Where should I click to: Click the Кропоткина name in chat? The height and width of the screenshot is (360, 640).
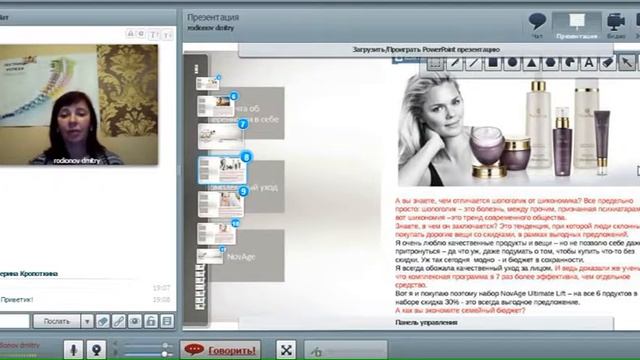tap(38, 273)
